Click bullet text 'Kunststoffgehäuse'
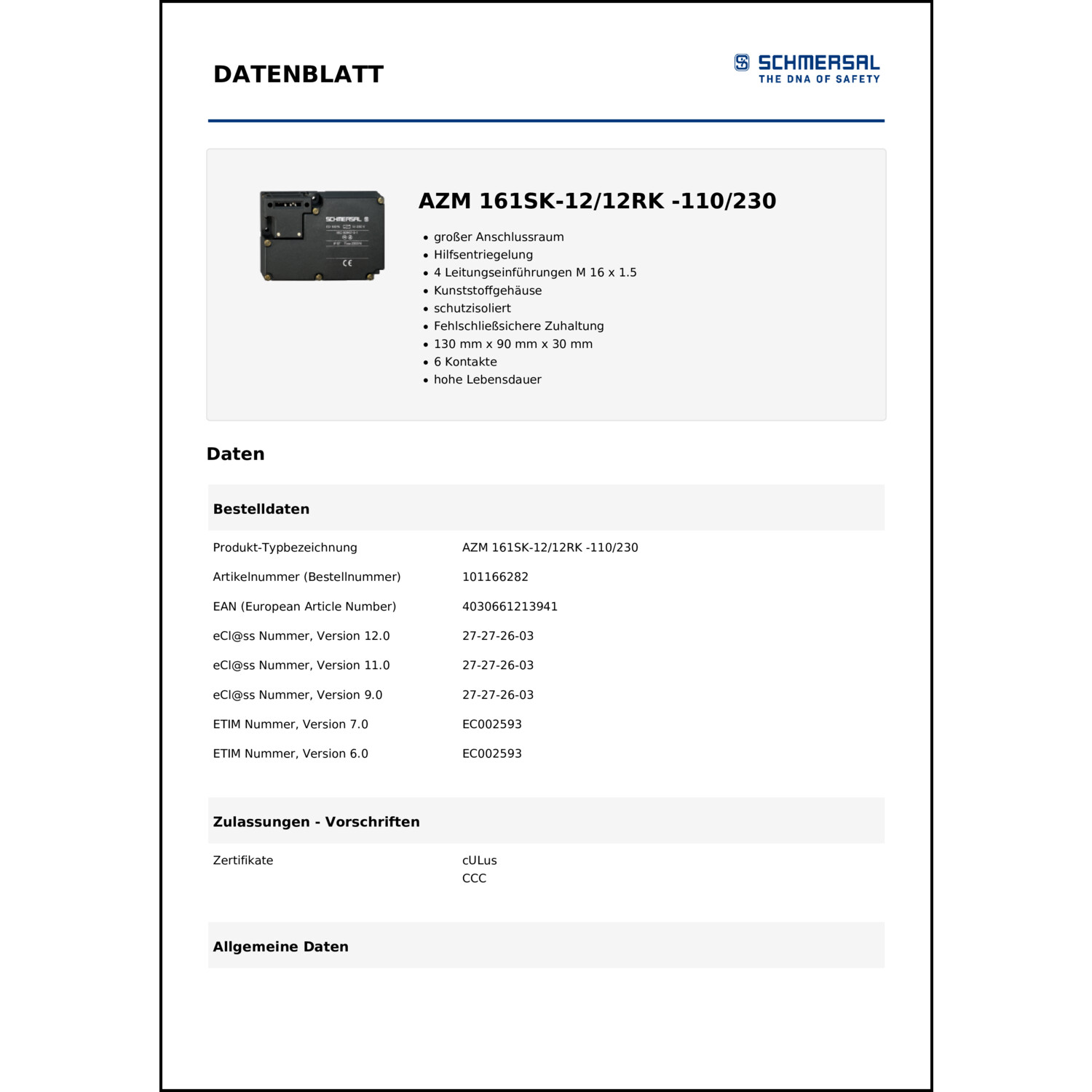This screenshot has width=1092, height=1092. pos(488,290)
